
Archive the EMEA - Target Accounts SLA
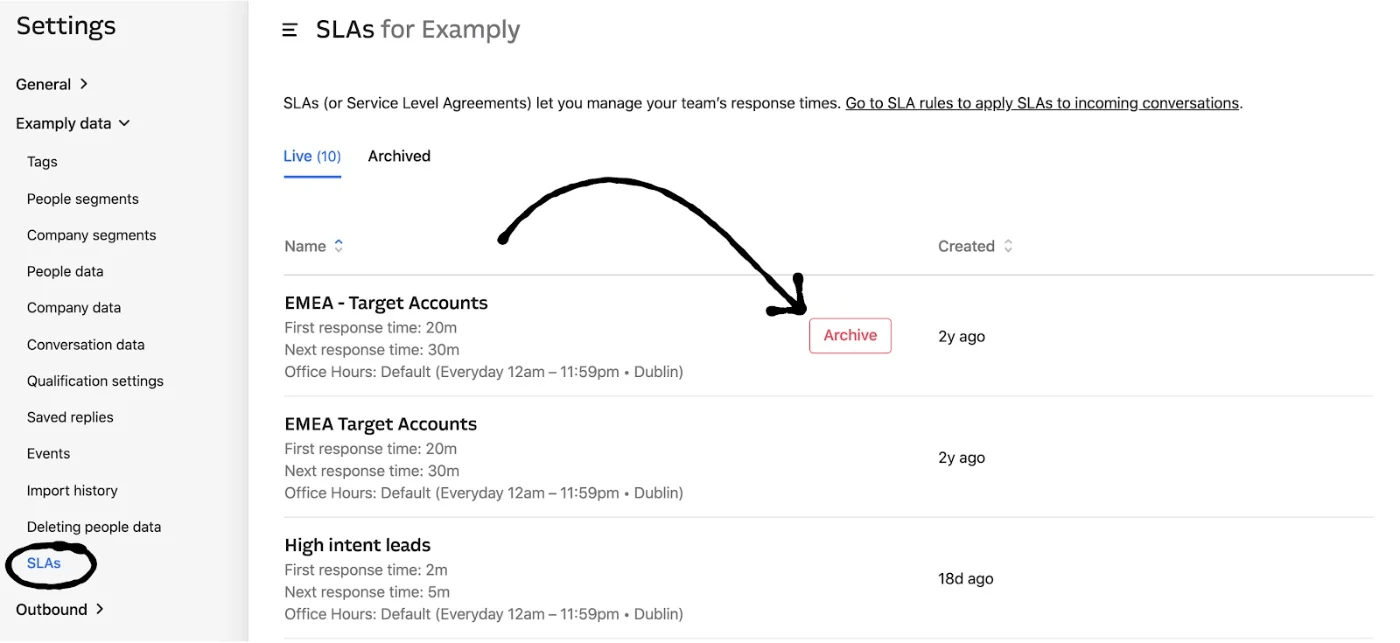pyautogui.click(x=849, y=336)
